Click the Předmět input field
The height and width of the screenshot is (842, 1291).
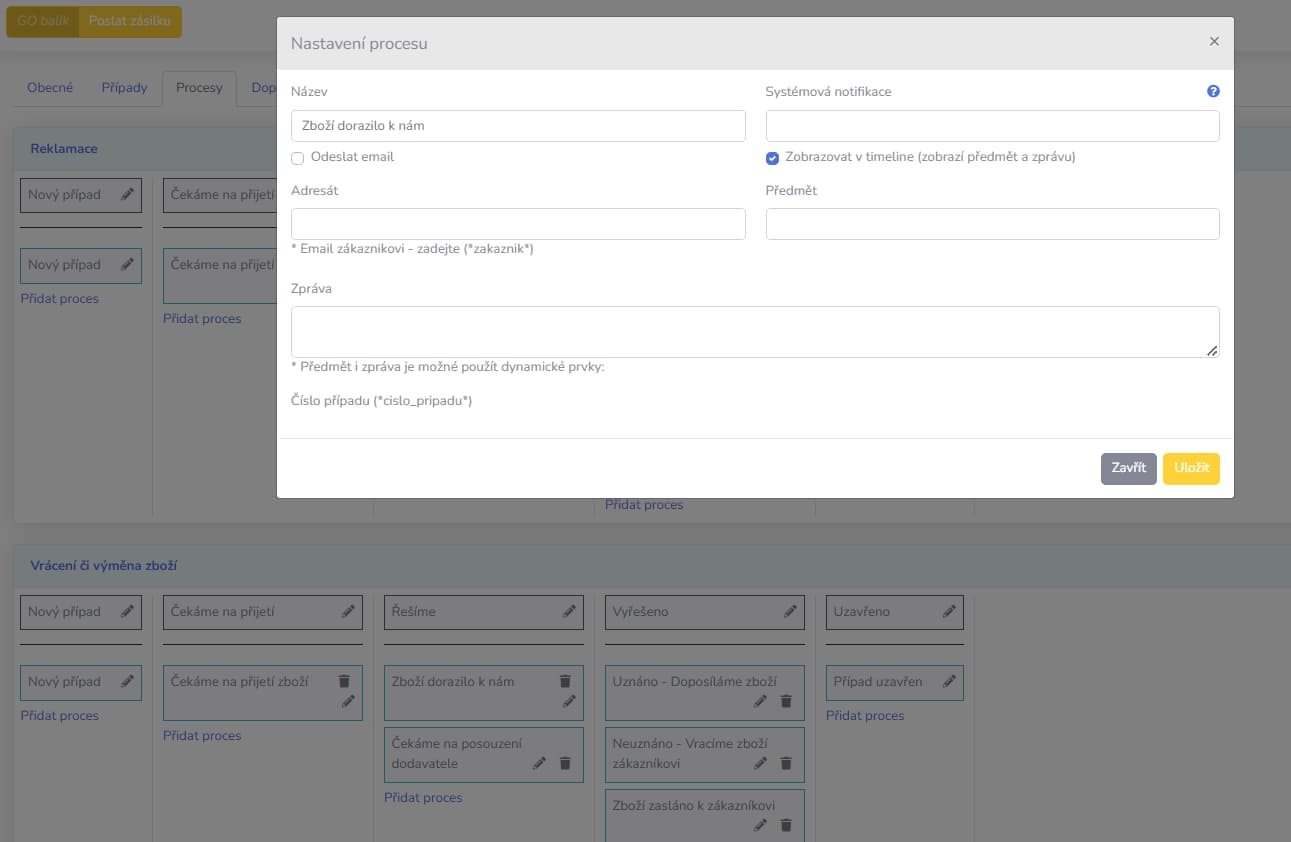[x=992, y=224]
